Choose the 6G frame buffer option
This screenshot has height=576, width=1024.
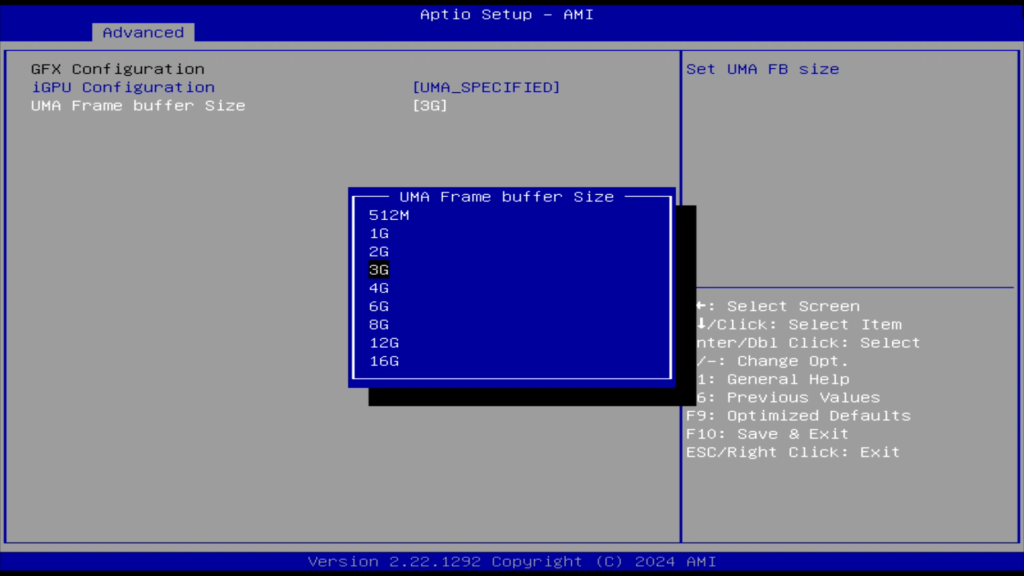pyautogui.click(x=379, y=306)
